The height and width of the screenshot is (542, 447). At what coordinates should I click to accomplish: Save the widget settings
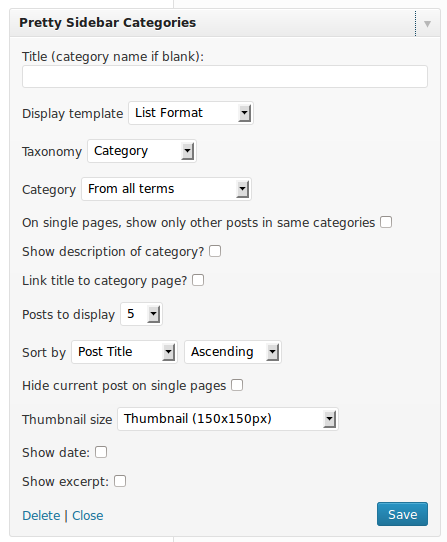pyautogui.click(x=402, y=514)
